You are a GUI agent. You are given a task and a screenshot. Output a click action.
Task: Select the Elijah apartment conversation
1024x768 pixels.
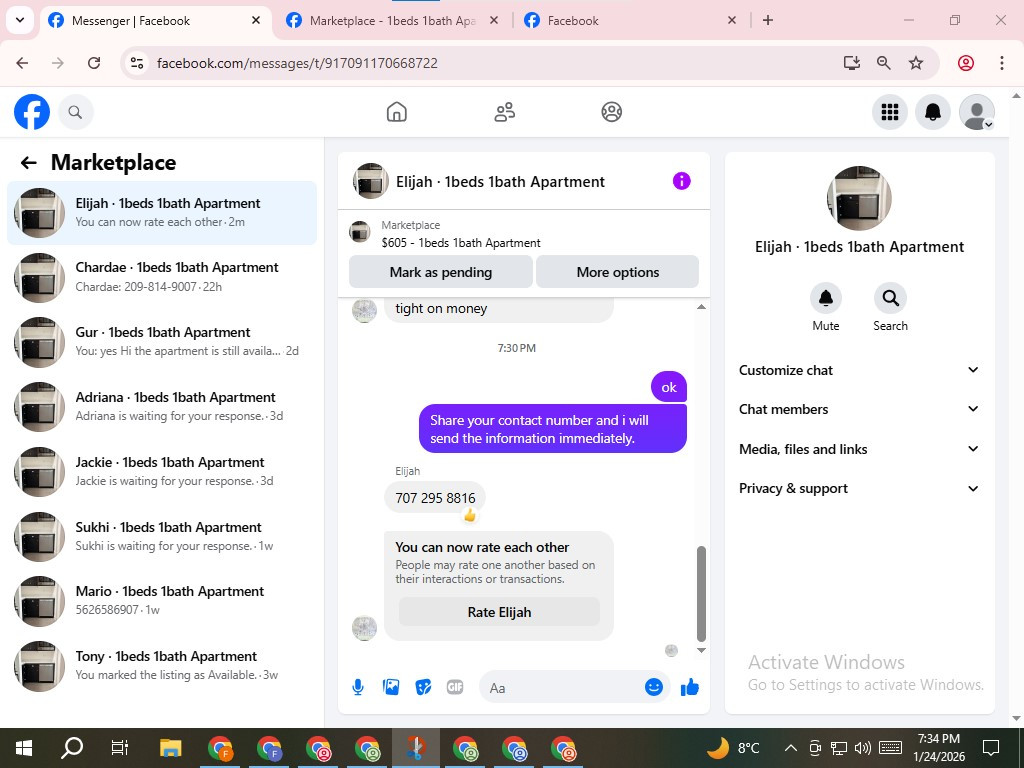[x=162, y=212]
